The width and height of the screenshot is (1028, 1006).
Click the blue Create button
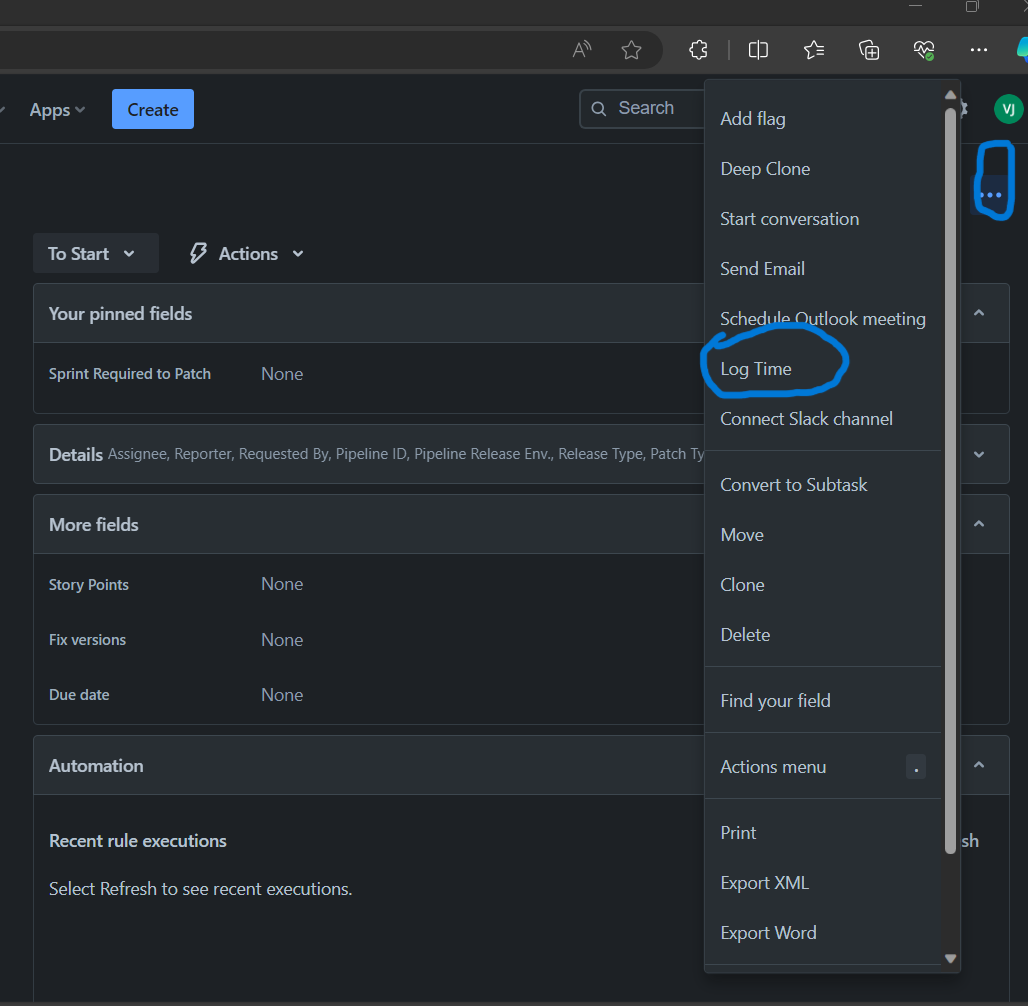(153, 109)
